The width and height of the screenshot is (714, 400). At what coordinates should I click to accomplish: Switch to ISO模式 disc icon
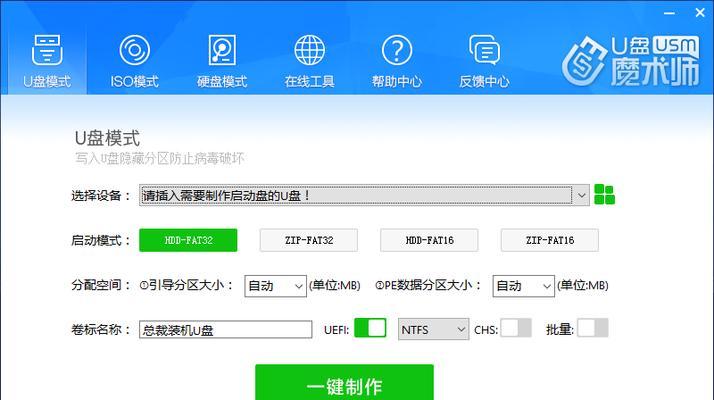click(134, 50)
